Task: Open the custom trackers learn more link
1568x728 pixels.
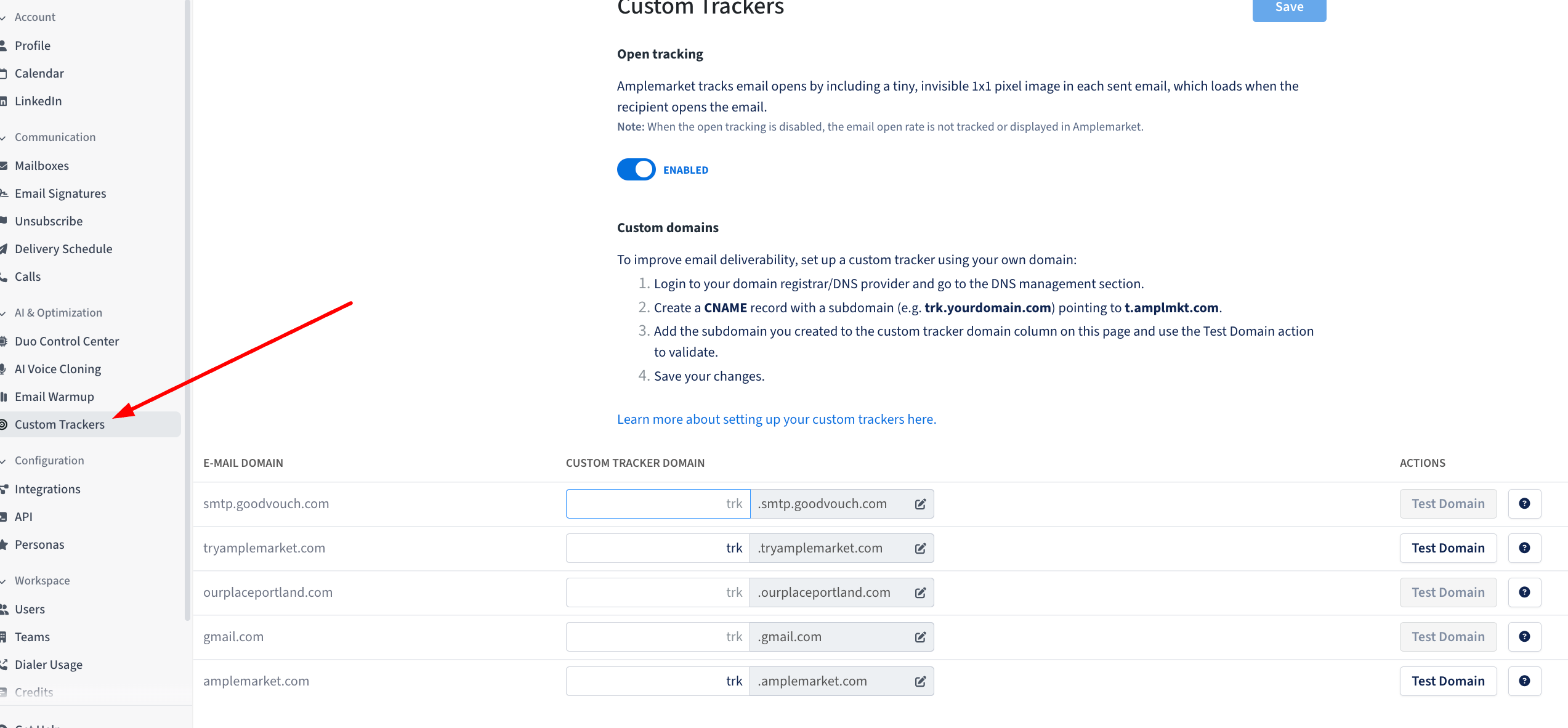Action: coord(776,419)
